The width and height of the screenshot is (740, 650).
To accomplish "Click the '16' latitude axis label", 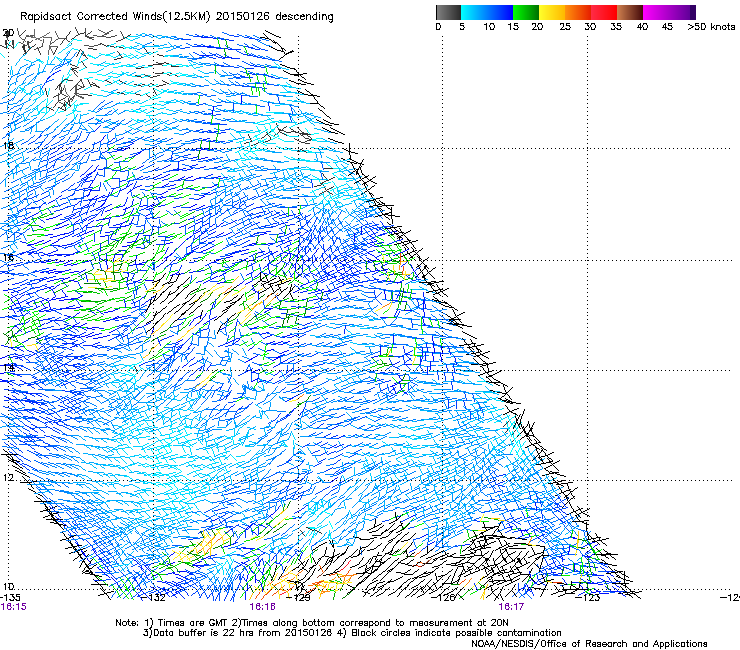I will click(x=8, y=257).
